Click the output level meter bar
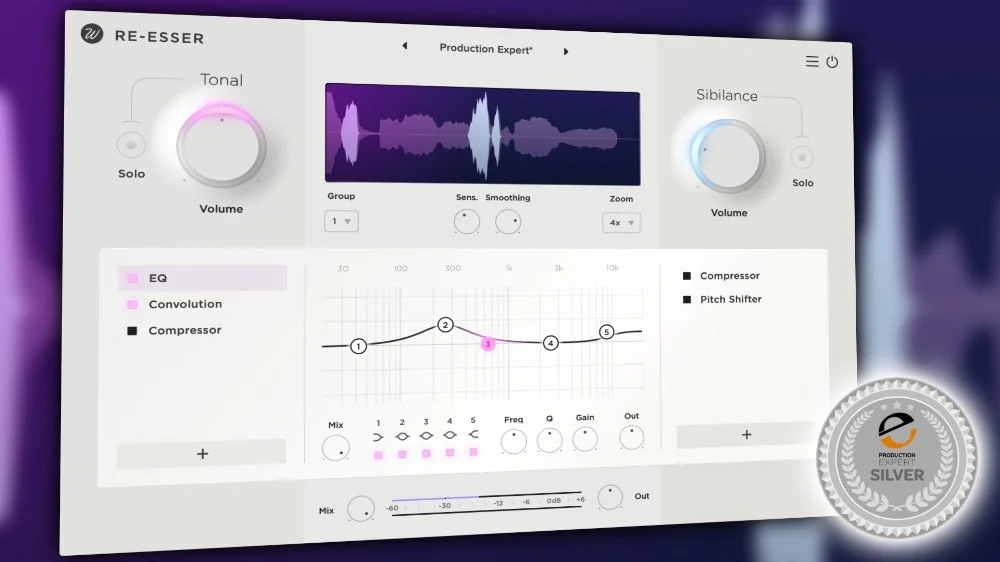Screen dimensions: 1000x562 (x=486, y=503)
